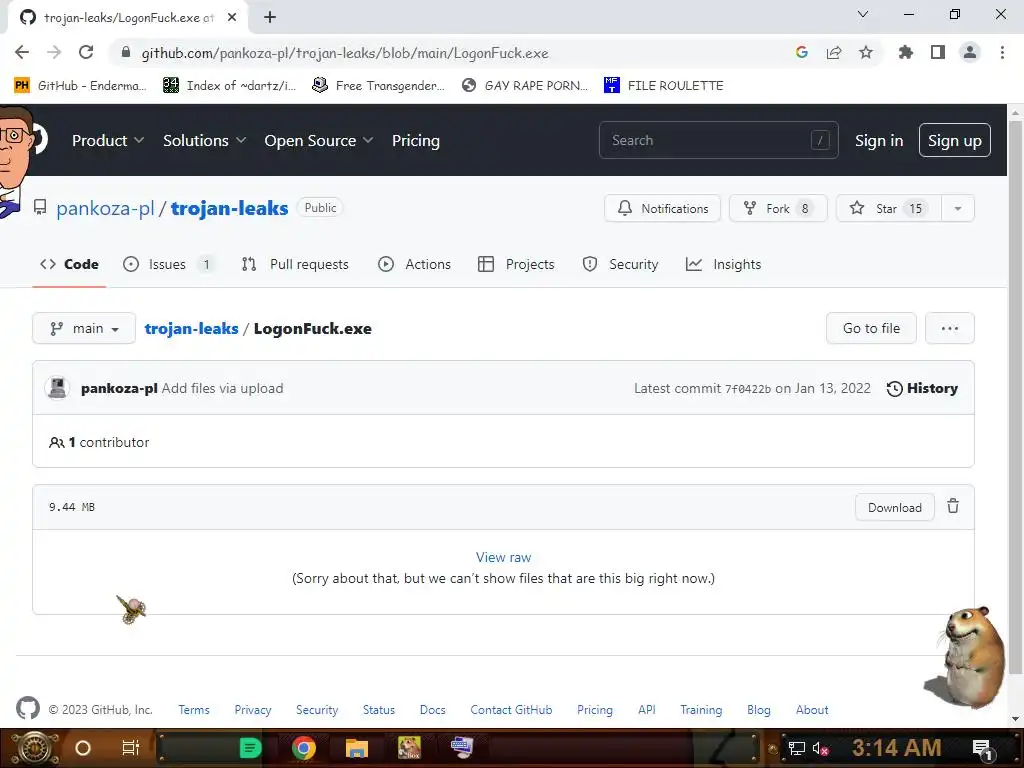Screen dimensions: 1024x768
Task: Open the Projects tab
Action: coord(516,264)
